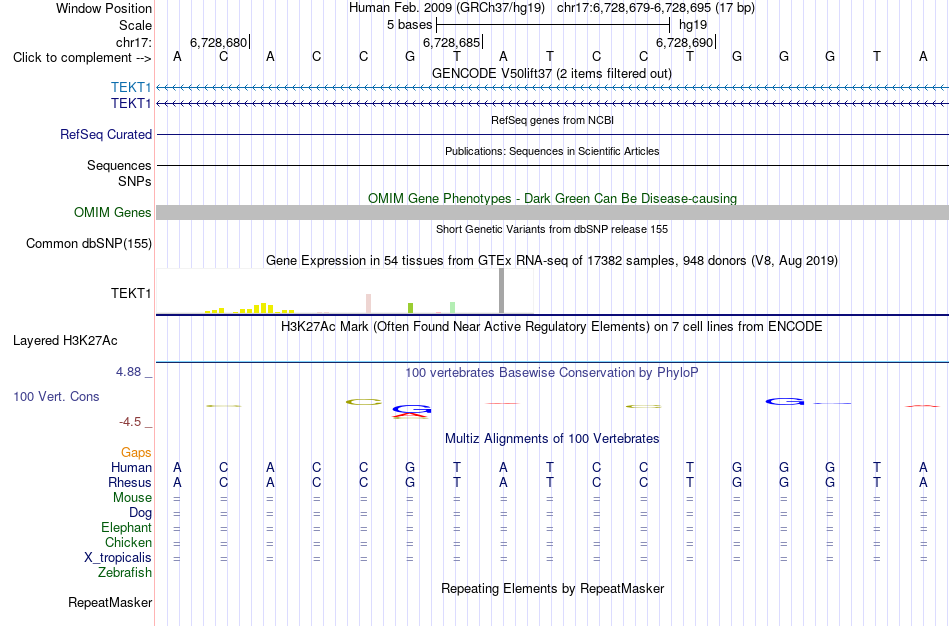This screenshot has width=950, height=626.
Task: Click the OMIM Gene Phenotypes track title
Action: point(552,198)
